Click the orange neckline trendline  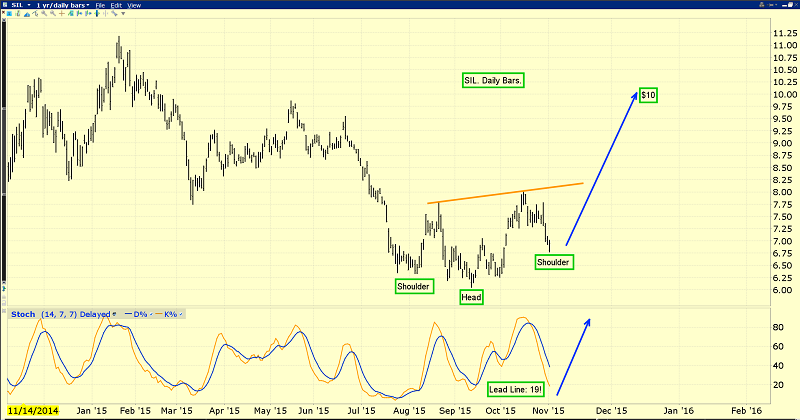click(x=505, y=193)
